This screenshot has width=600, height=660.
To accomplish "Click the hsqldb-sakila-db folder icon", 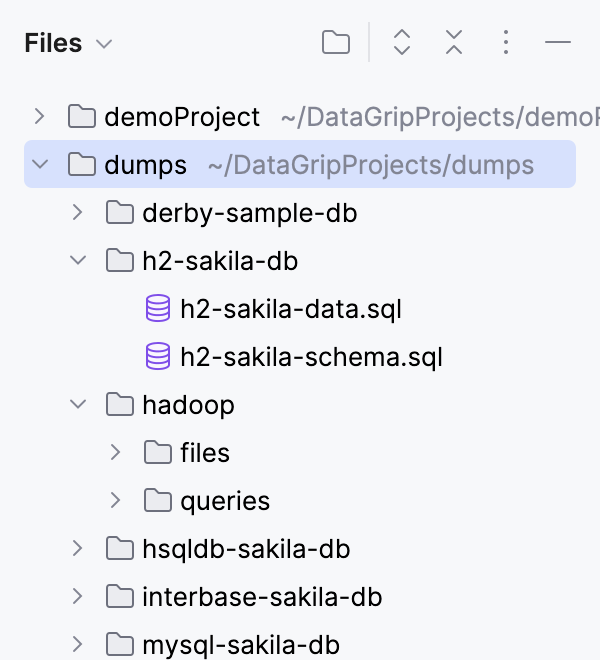I will click(x=120, y=548).
